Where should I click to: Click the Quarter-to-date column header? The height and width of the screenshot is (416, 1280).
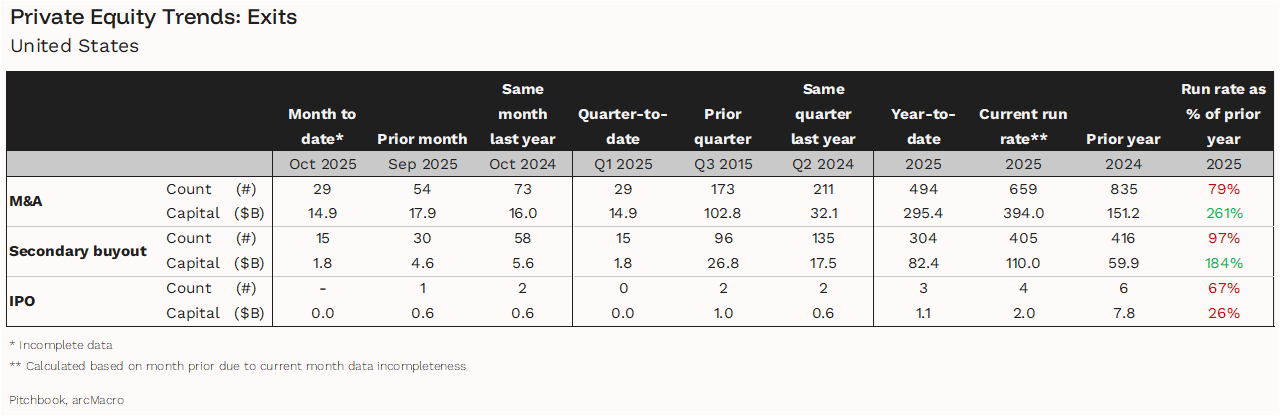click(x=622, y=126)
